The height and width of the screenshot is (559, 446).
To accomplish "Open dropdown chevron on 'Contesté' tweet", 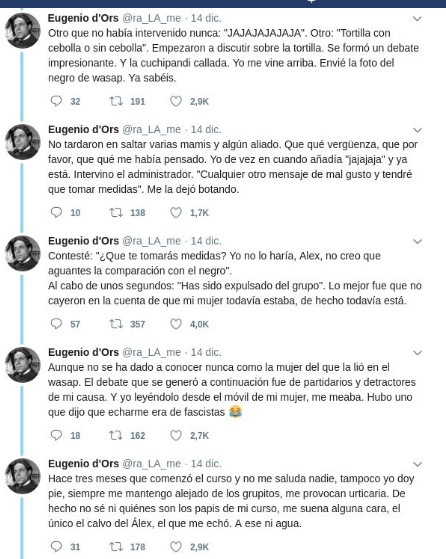I will 417,241.
